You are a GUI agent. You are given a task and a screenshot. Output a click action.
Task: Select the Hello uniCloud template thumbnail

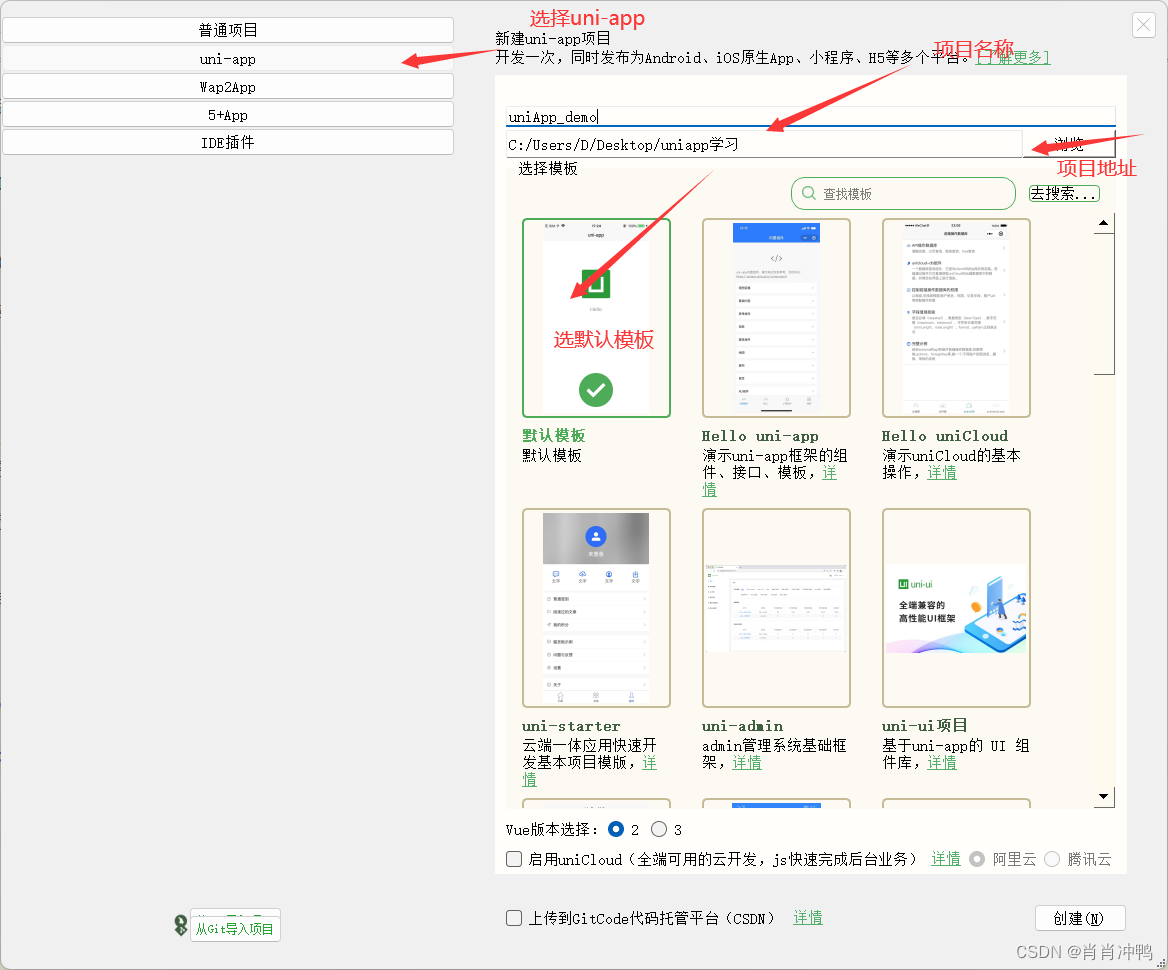pos(956,317)
